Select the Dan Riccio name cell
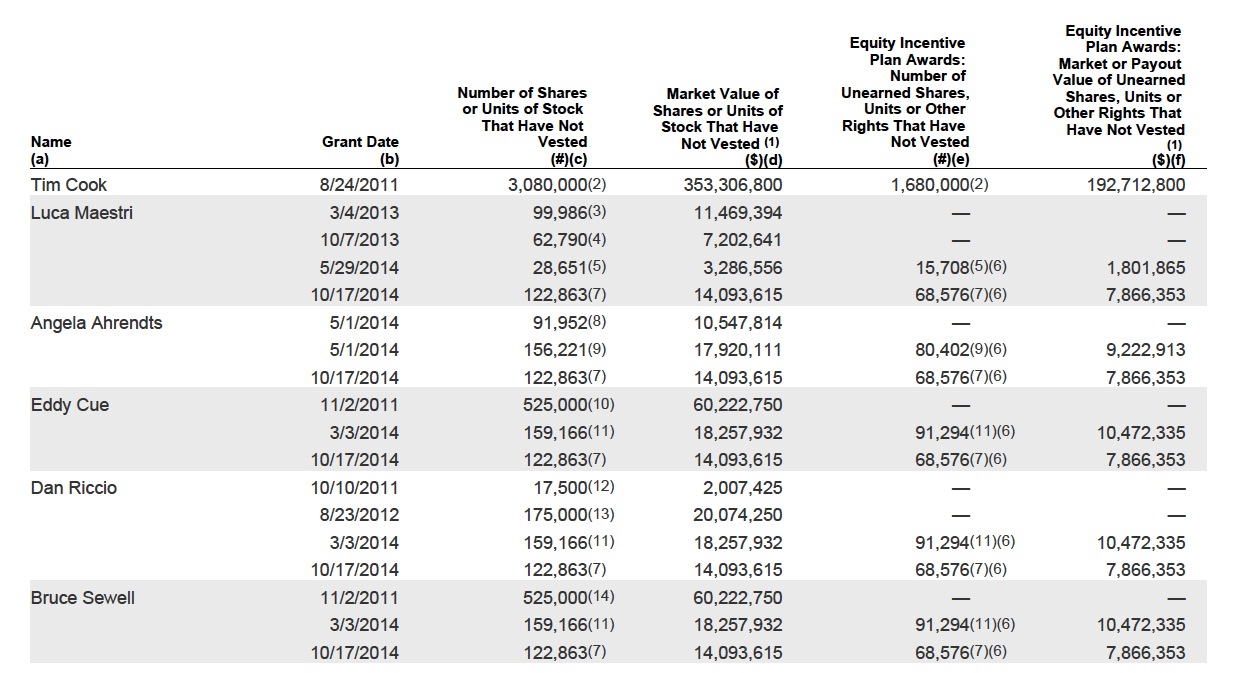 click(74, 487)
